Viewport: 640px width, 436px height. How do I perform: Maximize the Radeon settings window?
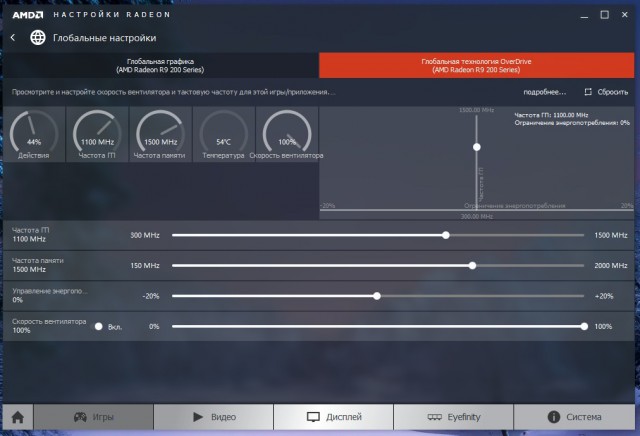pos(604,15)
